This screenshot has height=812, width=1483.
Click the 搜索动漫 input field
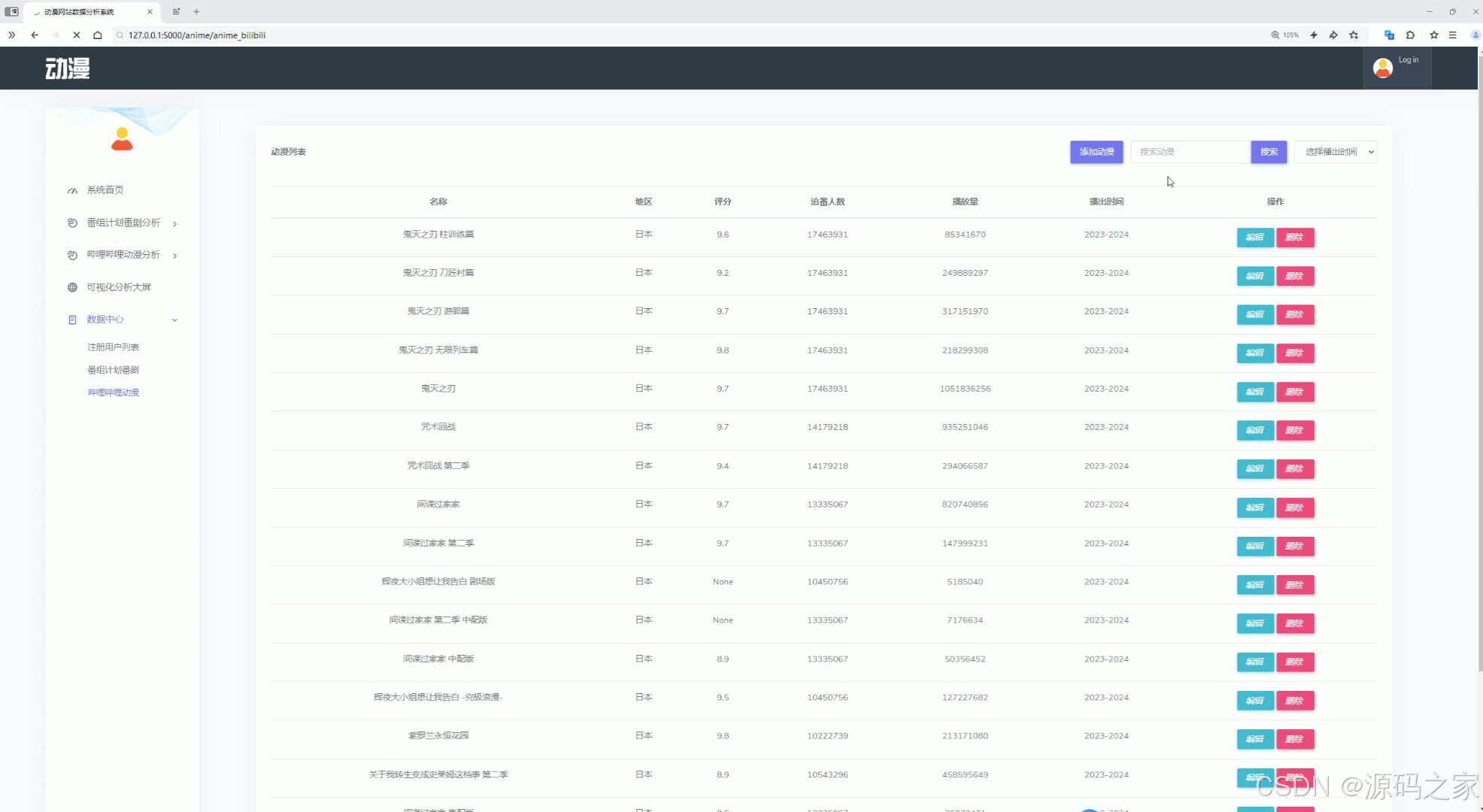coord(1190,152)
